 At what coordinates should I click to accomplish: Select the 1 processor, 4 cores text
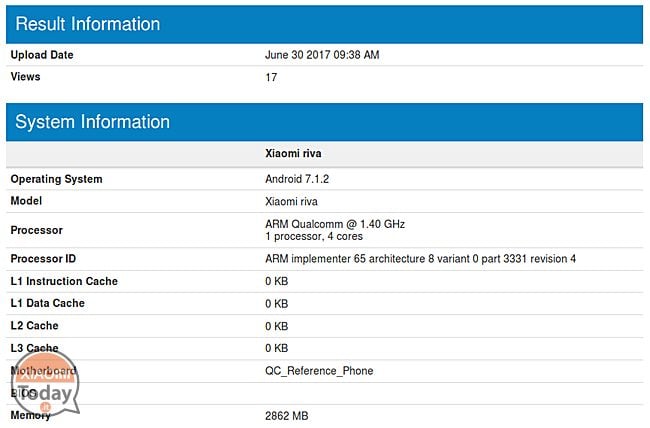tap(314, 236)
